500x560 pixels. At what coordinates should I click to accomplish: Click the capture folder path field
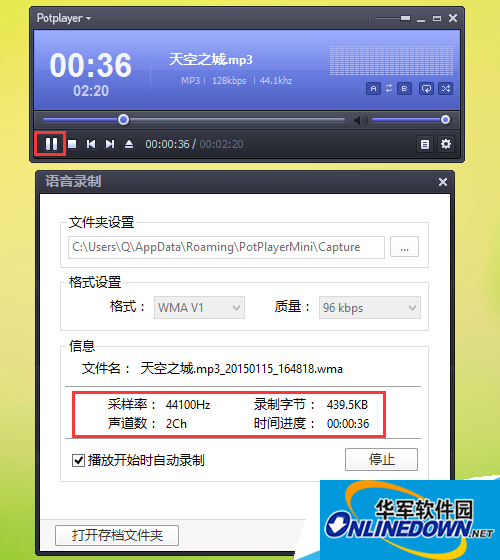226,247
